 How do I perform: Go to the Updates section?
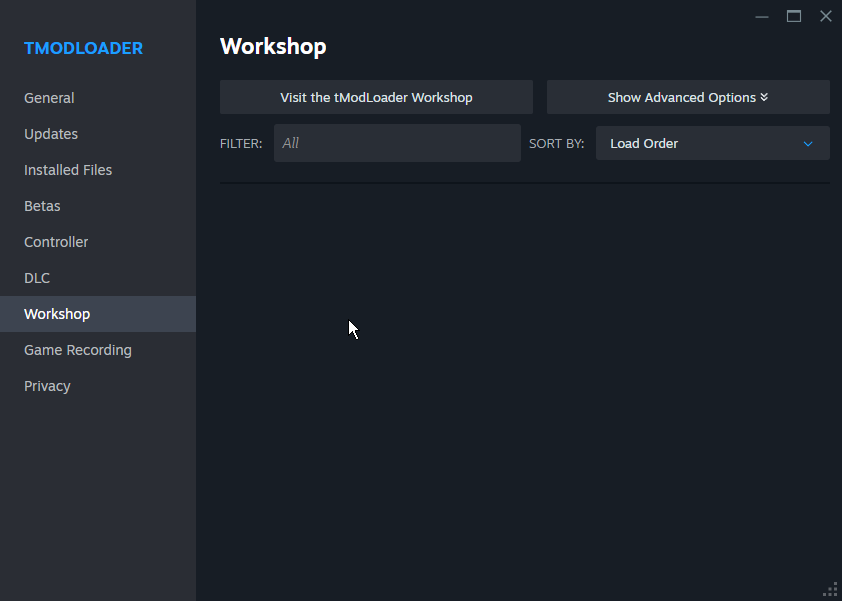(x=98, y=134)
